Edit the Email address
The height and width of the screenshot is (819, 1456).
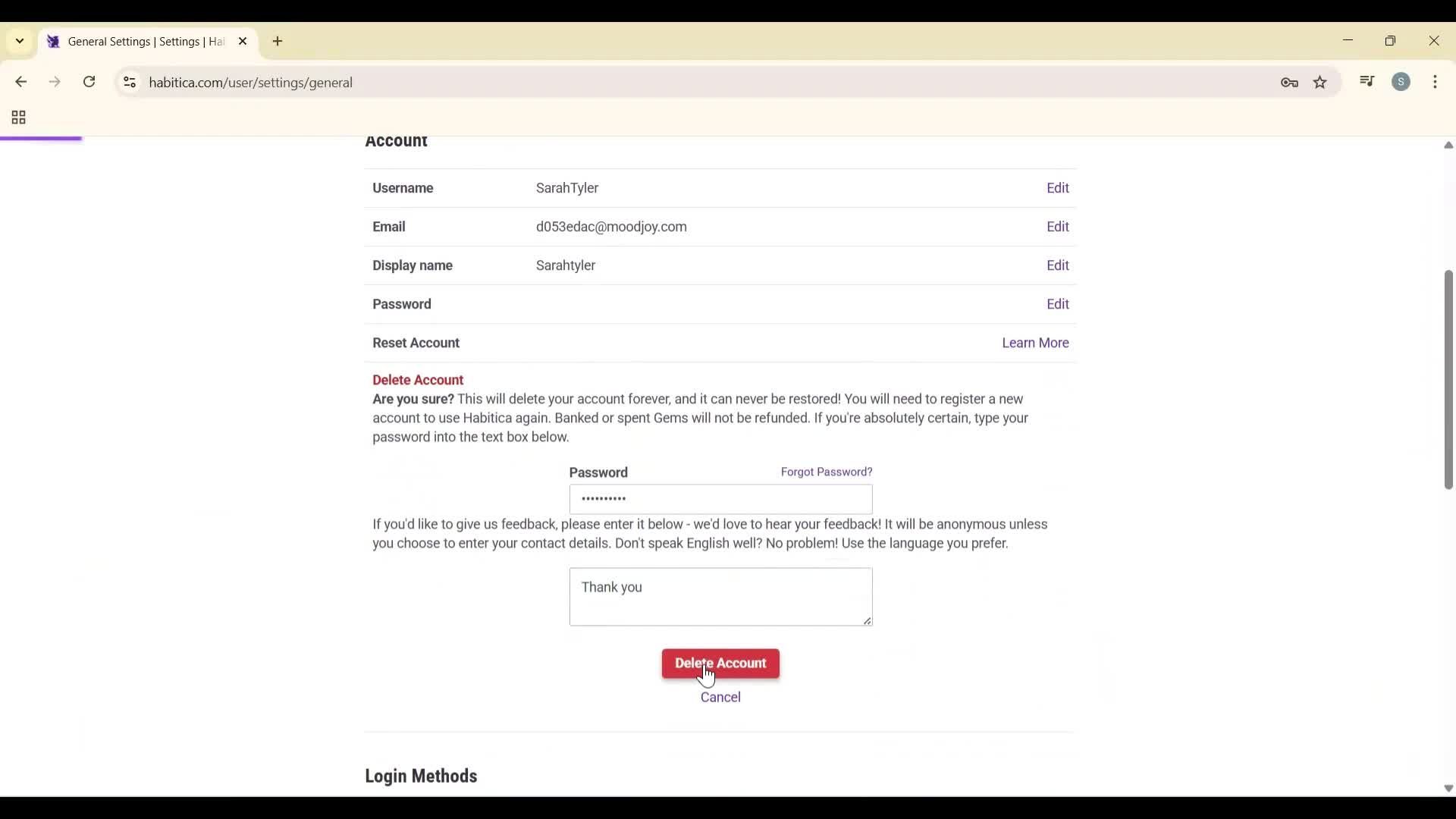point(1057,227)
